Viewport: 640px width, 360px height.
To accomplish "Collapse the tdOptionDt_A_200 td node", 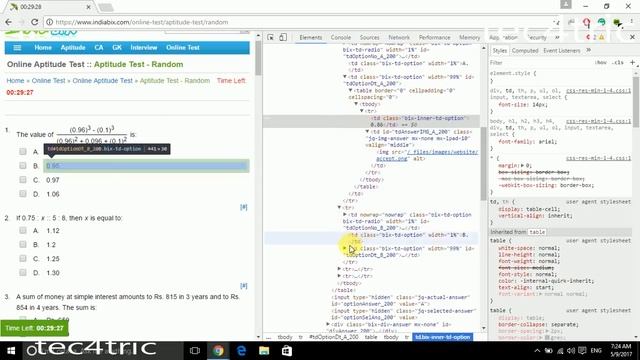I will pos(344,76).
